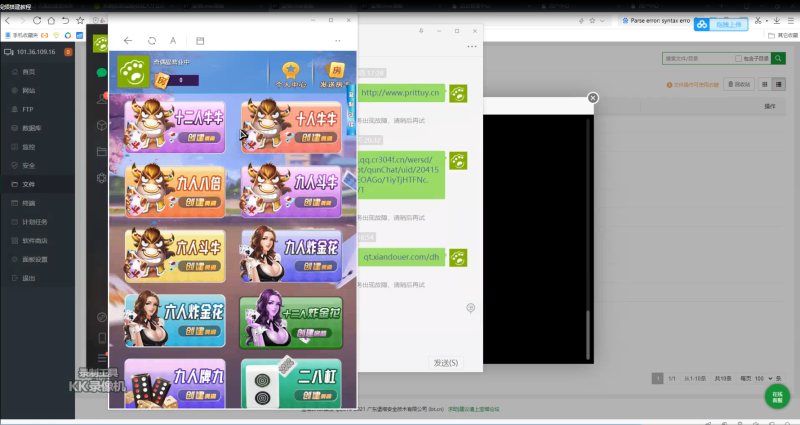Click the 发送(S) send button
Screen dimensions: 800x425
(445, 363)
